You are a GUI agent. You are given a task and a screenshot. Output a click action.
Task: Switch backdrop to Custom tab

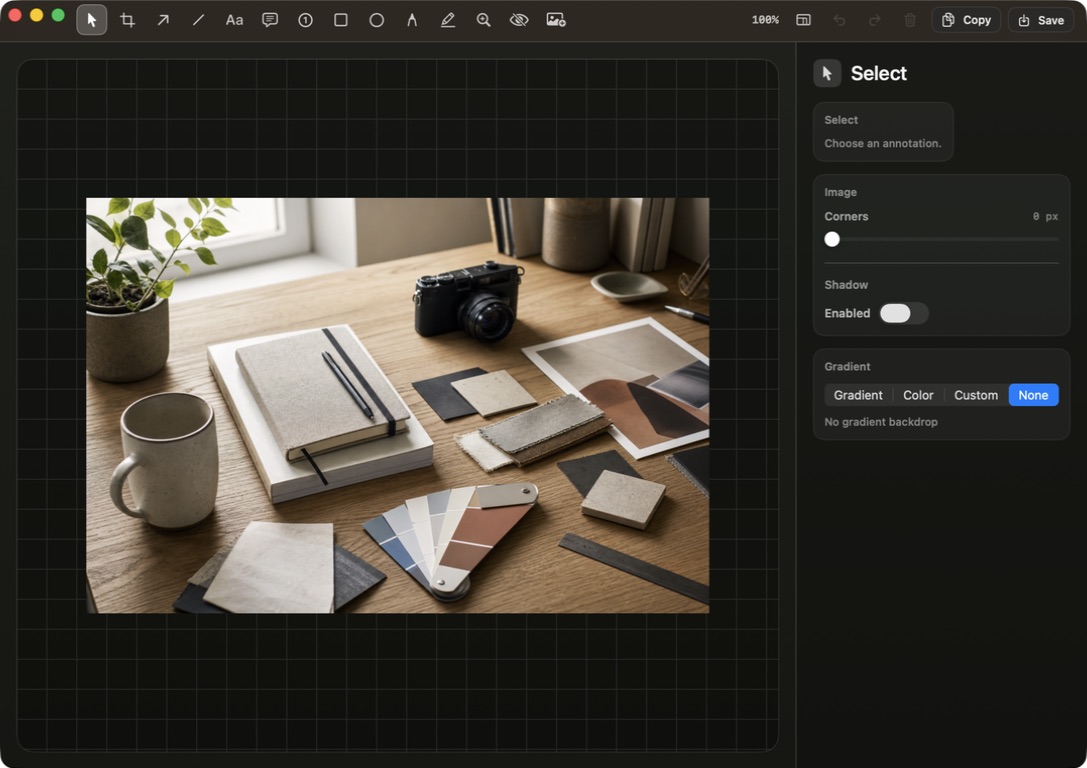(x=976, y=395)
